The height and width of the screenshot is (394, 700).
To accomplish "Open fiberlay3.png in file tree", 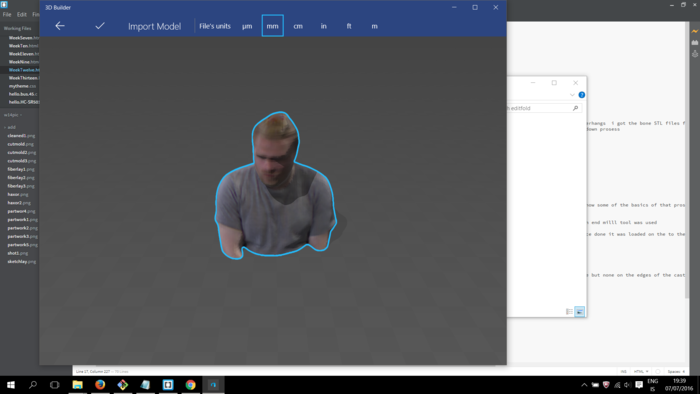I will pos(21,186).
